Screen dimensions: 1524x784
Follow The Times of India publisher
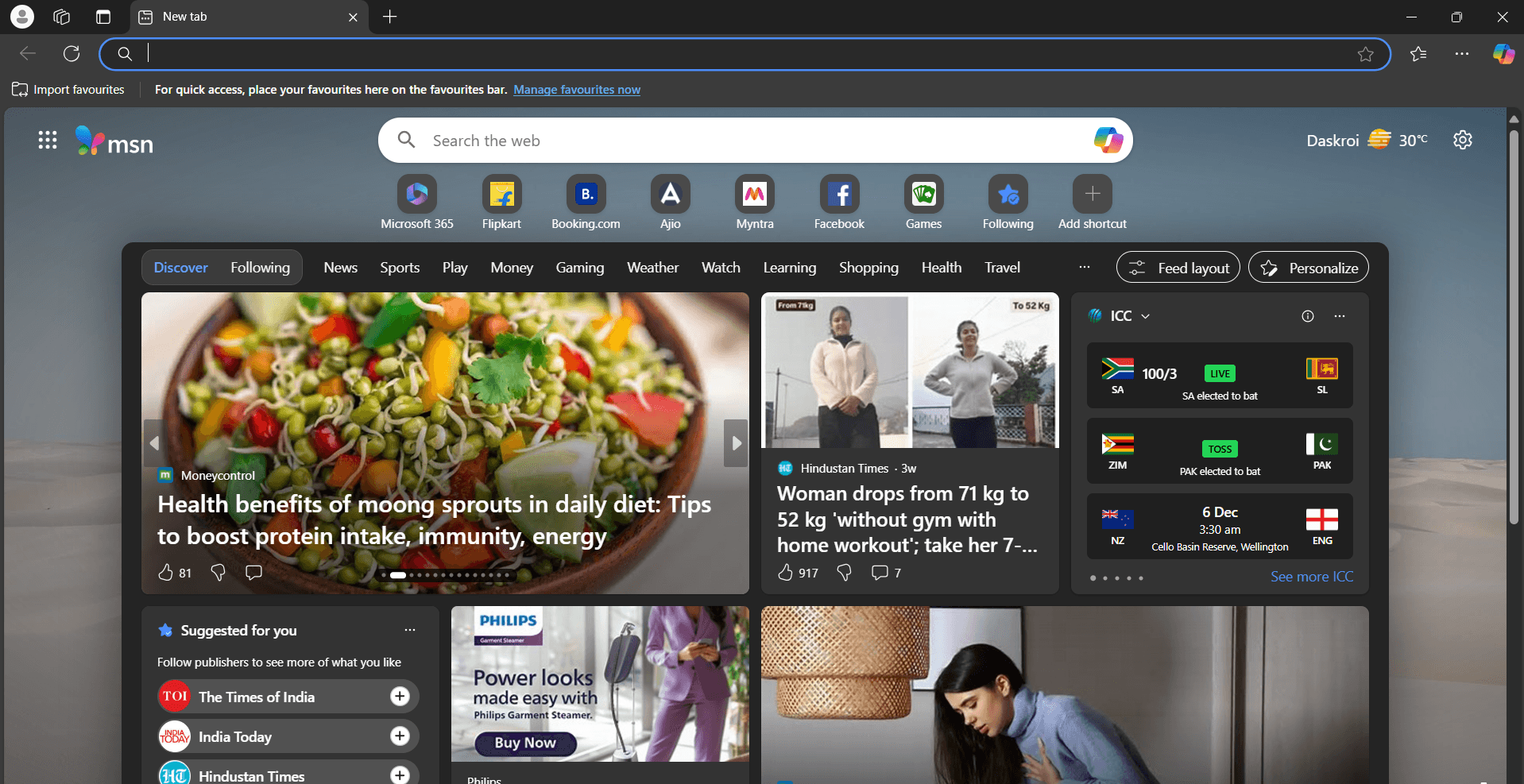click(x=400, y=697)
